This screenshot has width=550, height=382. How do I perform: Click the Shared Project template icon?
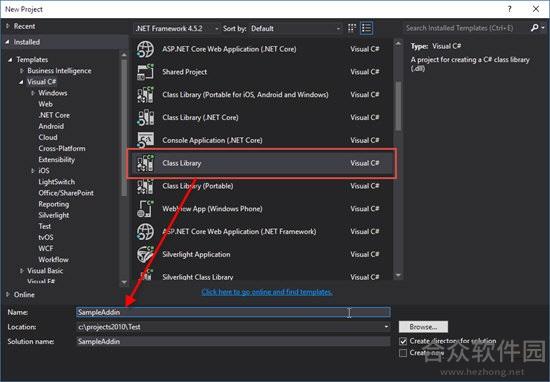click(145, 72)
